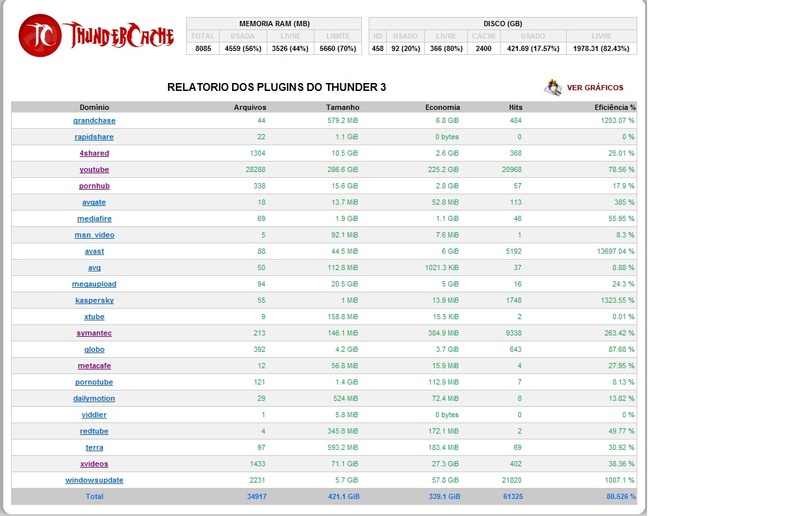The width and height of the screenshot is (800, 516).
Task: Select the RAM limit value 5660 (70%)
Action: click(338, 48)
